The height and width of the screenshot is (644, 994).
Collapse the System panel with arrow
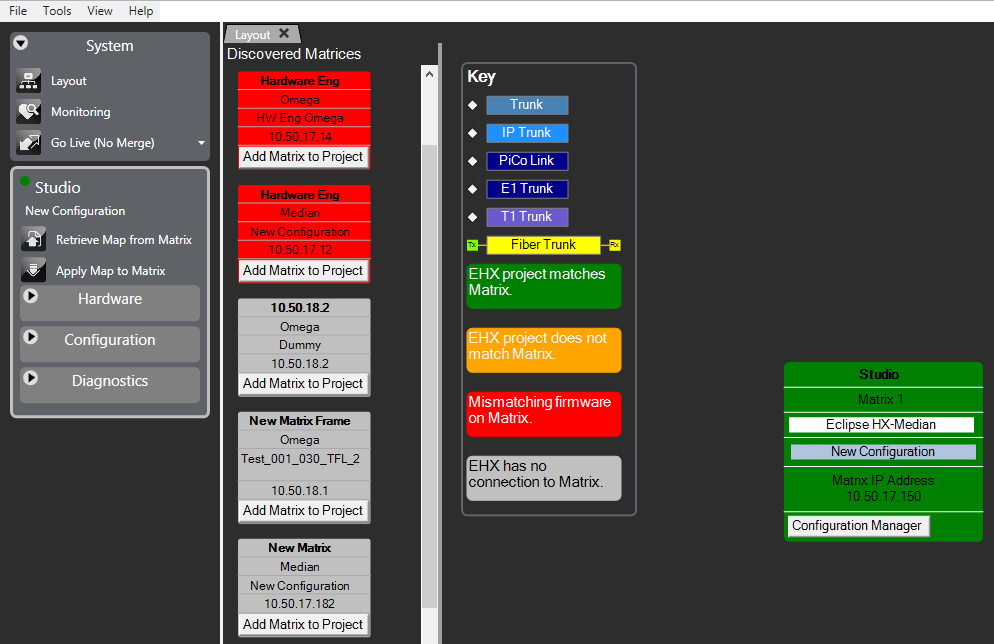(21, 44)
